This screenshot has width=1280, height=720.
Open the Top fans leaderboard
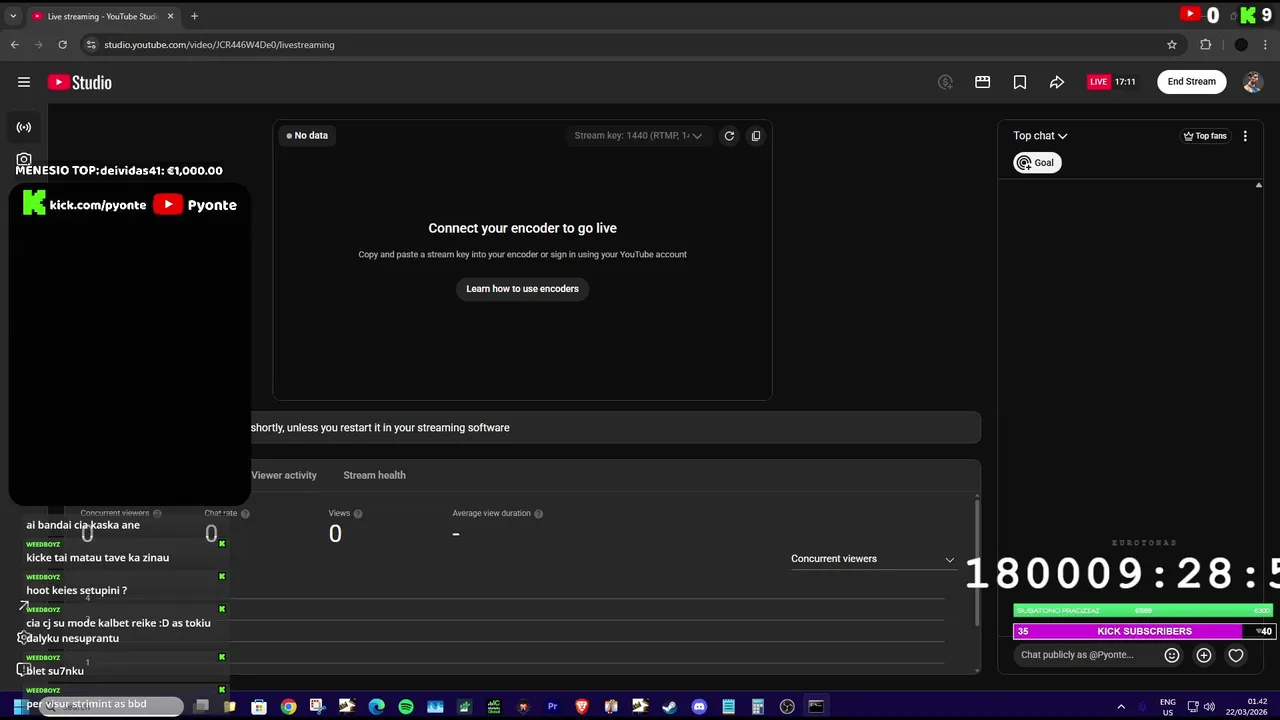tap(1205, 136)
